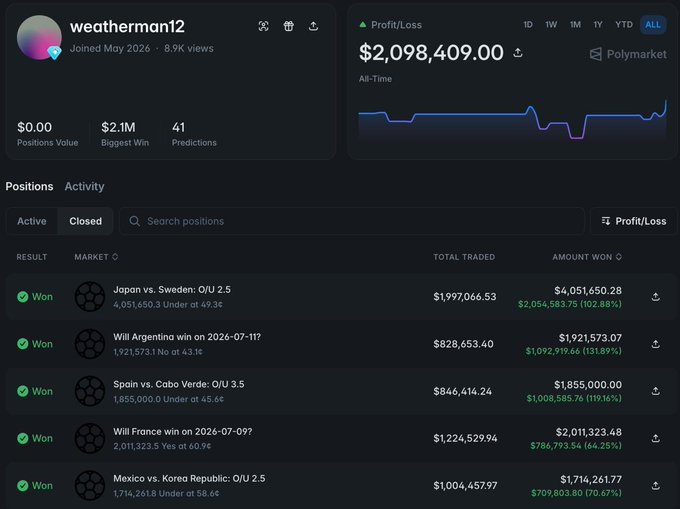The height and width of the screenshot is (509, 680).
Task: Click the green Profit/Loss triangle indicator
Action: point(363,25)
